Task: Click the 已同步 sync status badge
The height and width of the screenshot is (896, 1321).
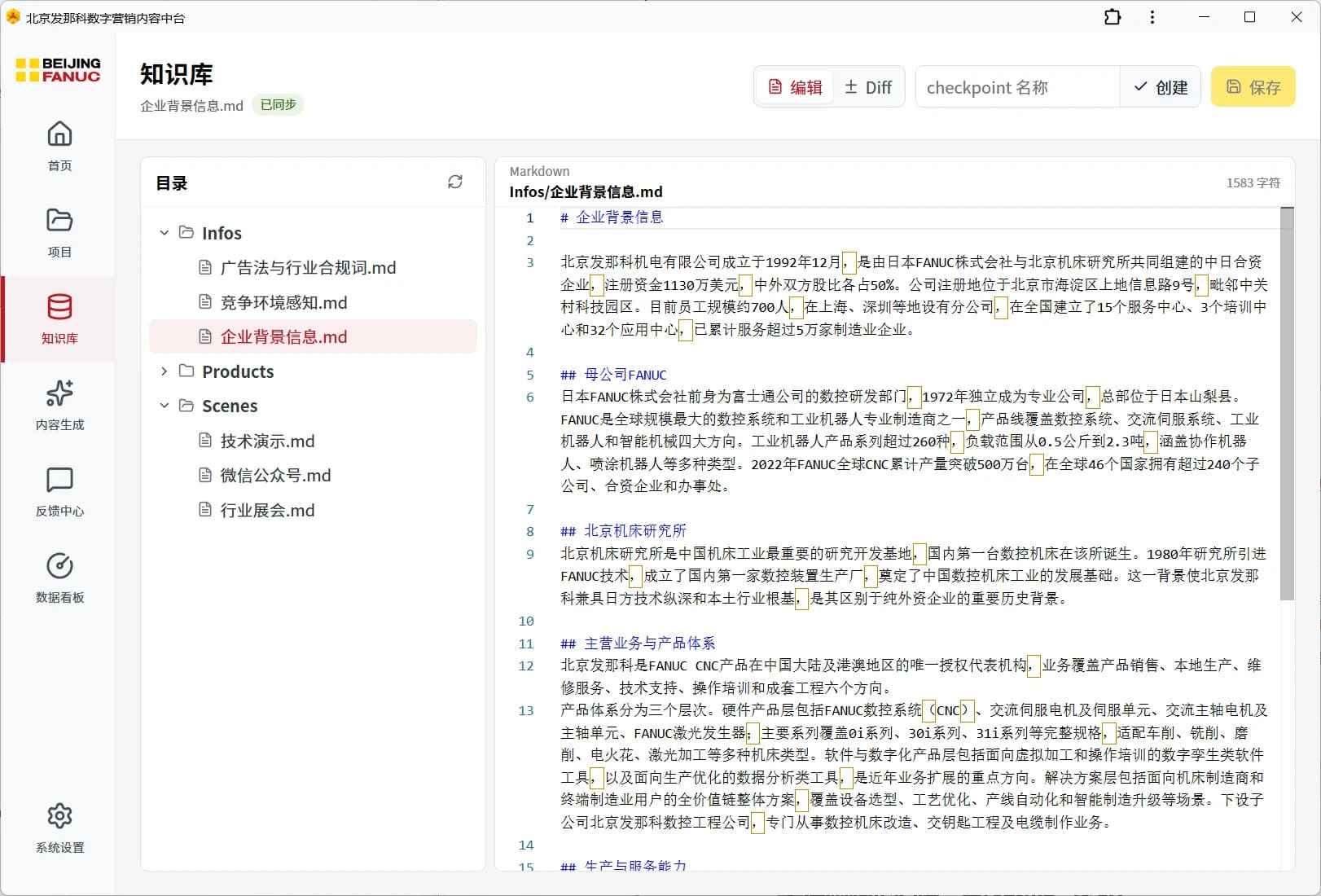Action: (x=278, y=105)
